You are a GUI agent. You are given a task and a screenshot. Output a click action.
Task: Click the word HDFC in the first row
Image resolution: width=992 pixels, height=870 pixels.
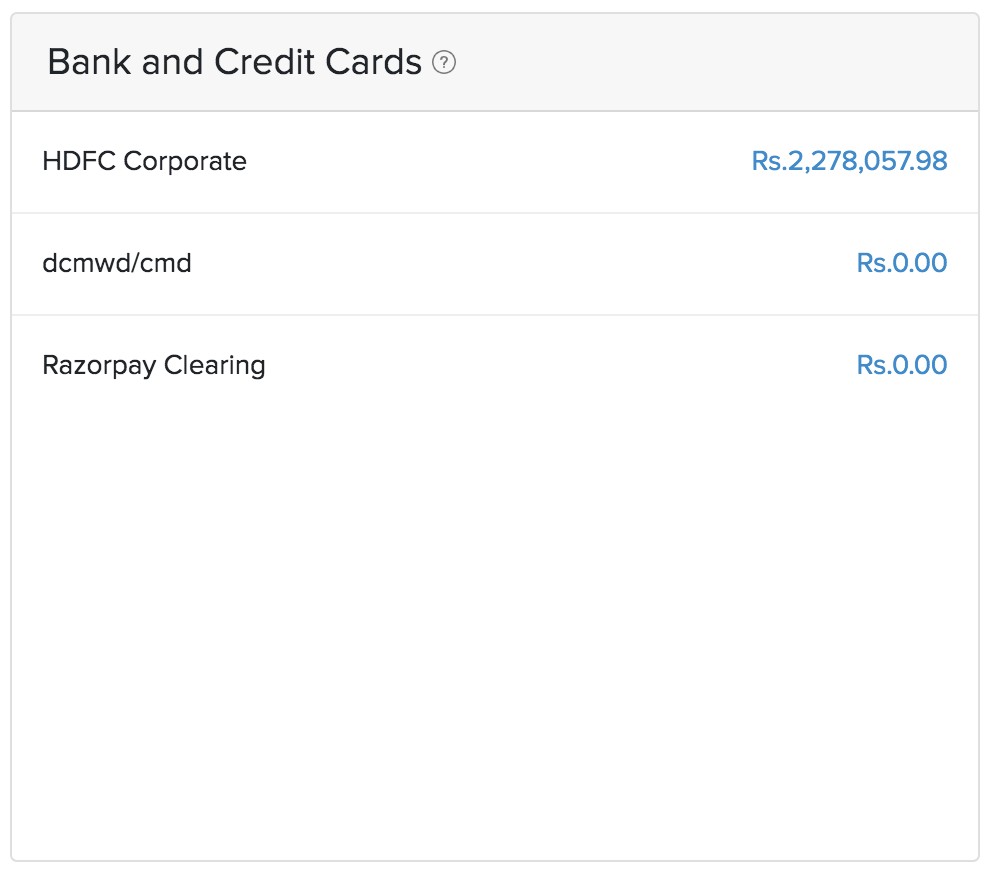tap(78, 161)
